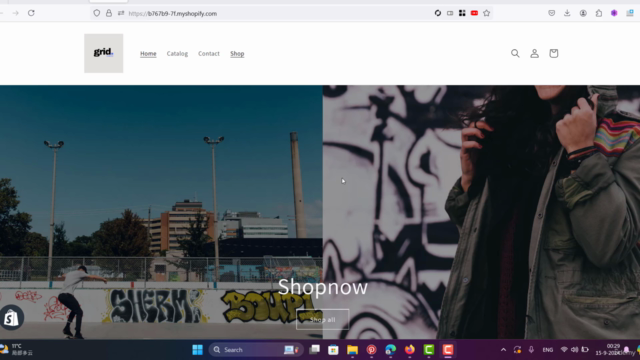Image resolution: width=640 pixels, height=360 pixels.
Task: Open the green Camtasia taskbar icon
Action: click(429, 350)
